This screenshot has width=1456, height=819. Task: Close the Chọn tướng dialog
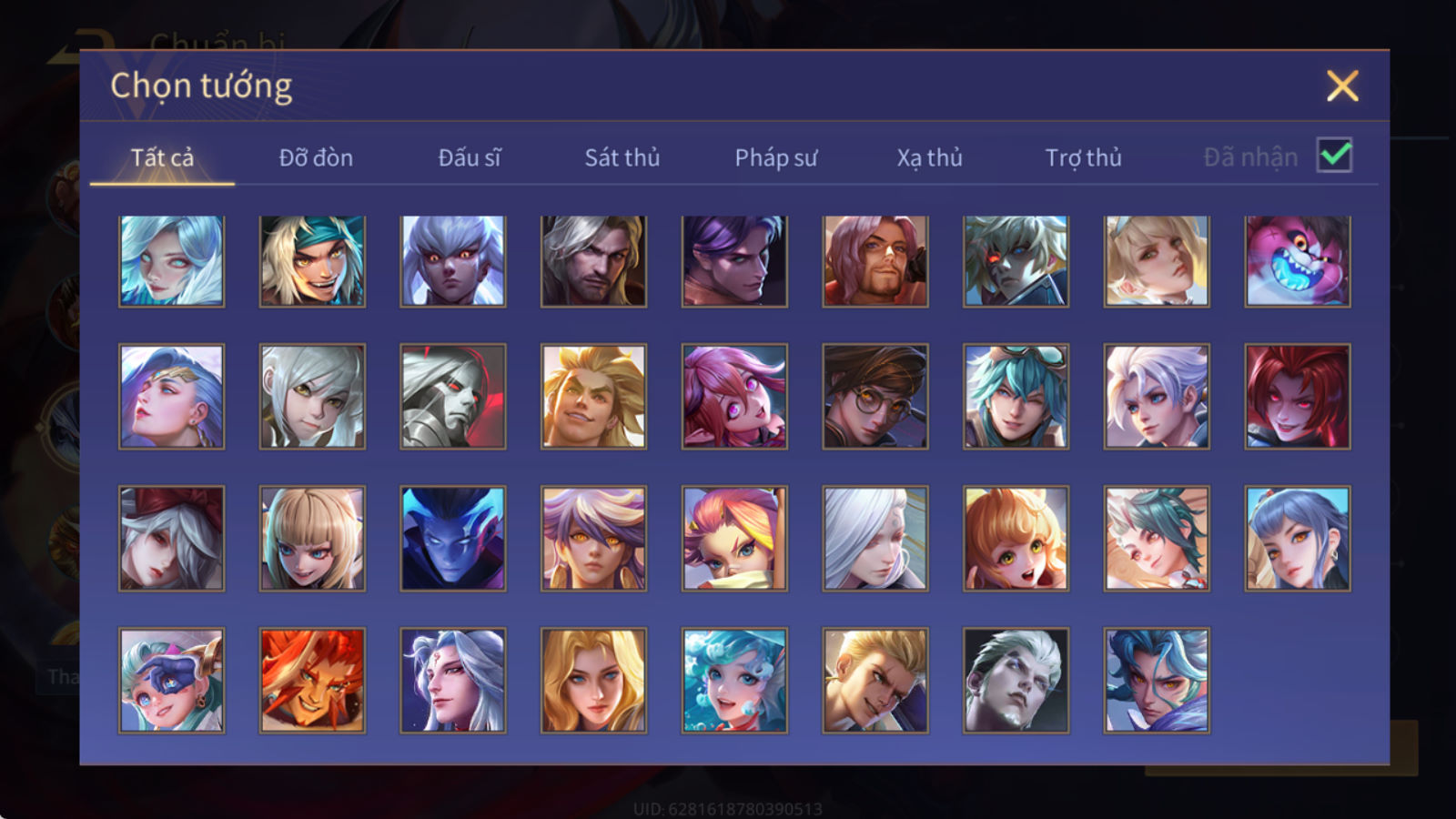pyautogui.click(x=1342, y=86)
